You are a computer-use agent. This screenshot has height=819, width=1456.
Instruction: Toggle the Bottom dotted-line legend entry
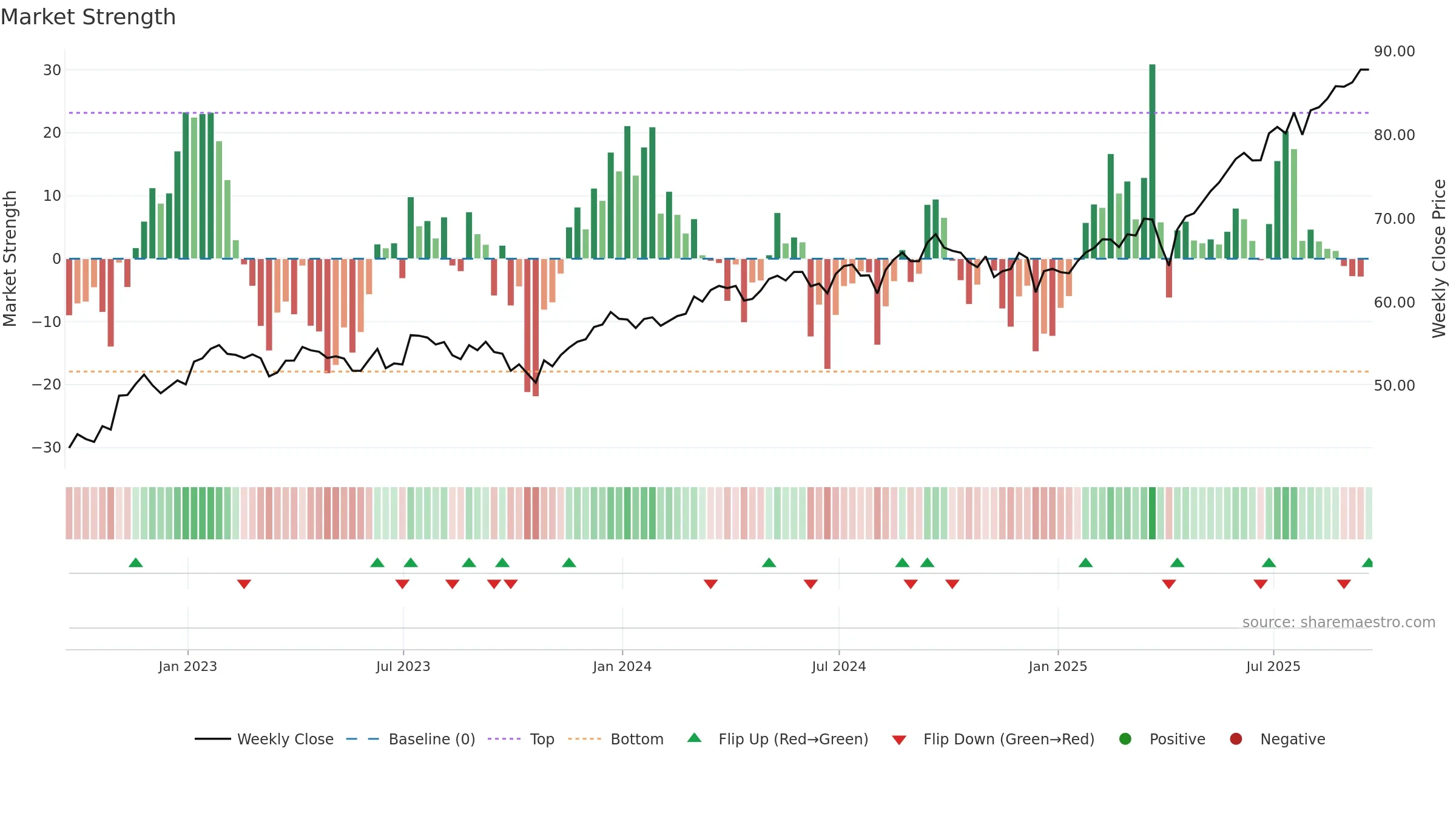click(x=616, y=739)
